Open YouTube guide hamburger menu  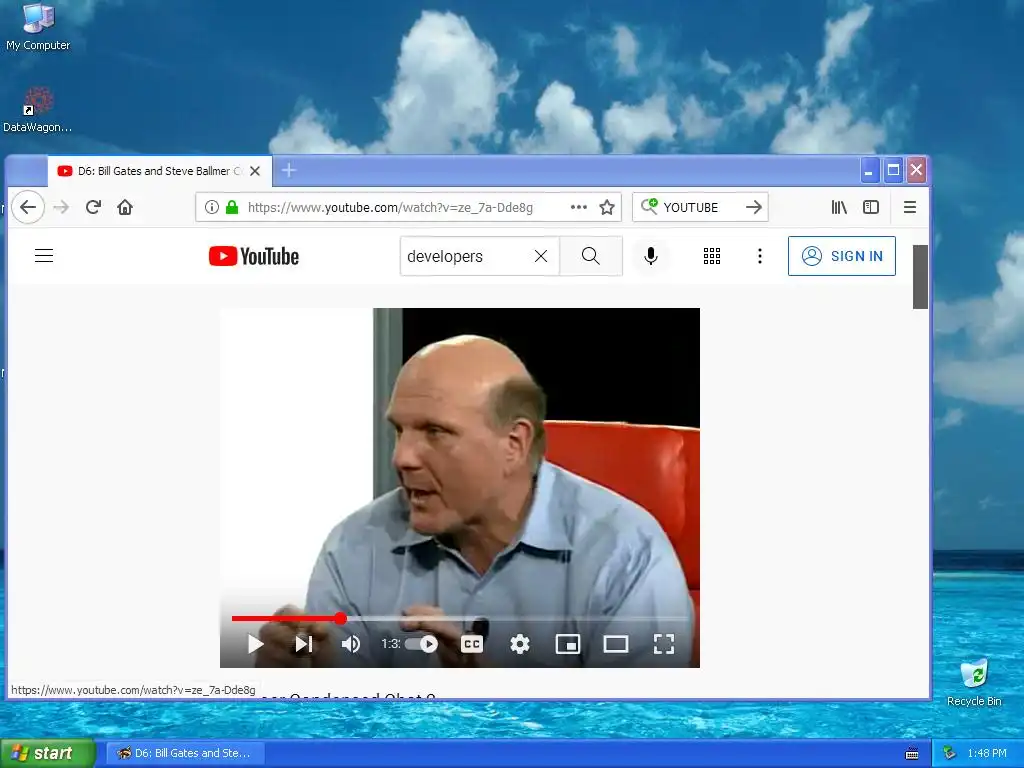(x=44, y=255)
